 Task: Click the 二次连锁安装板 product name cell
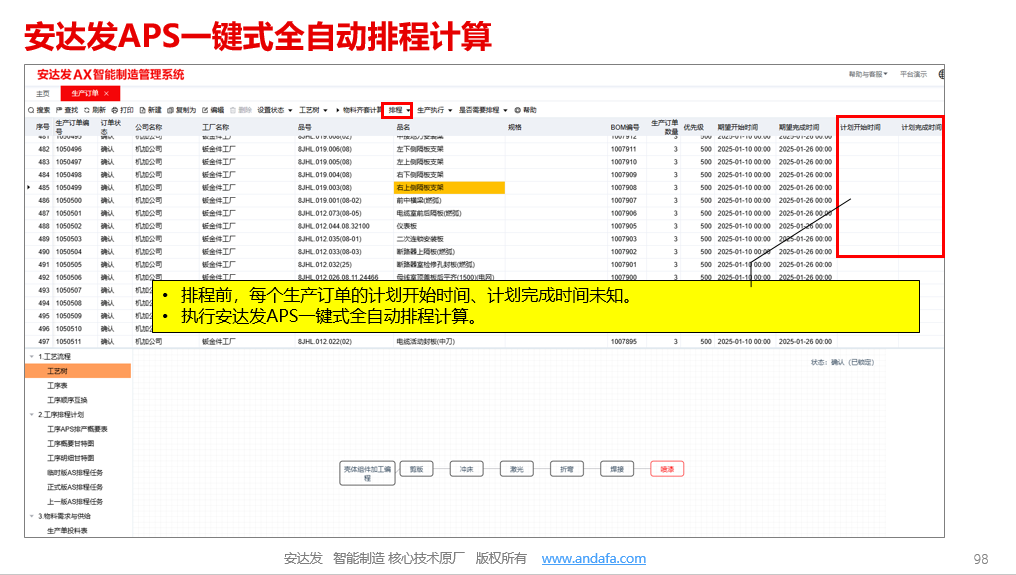coord(420,239)
